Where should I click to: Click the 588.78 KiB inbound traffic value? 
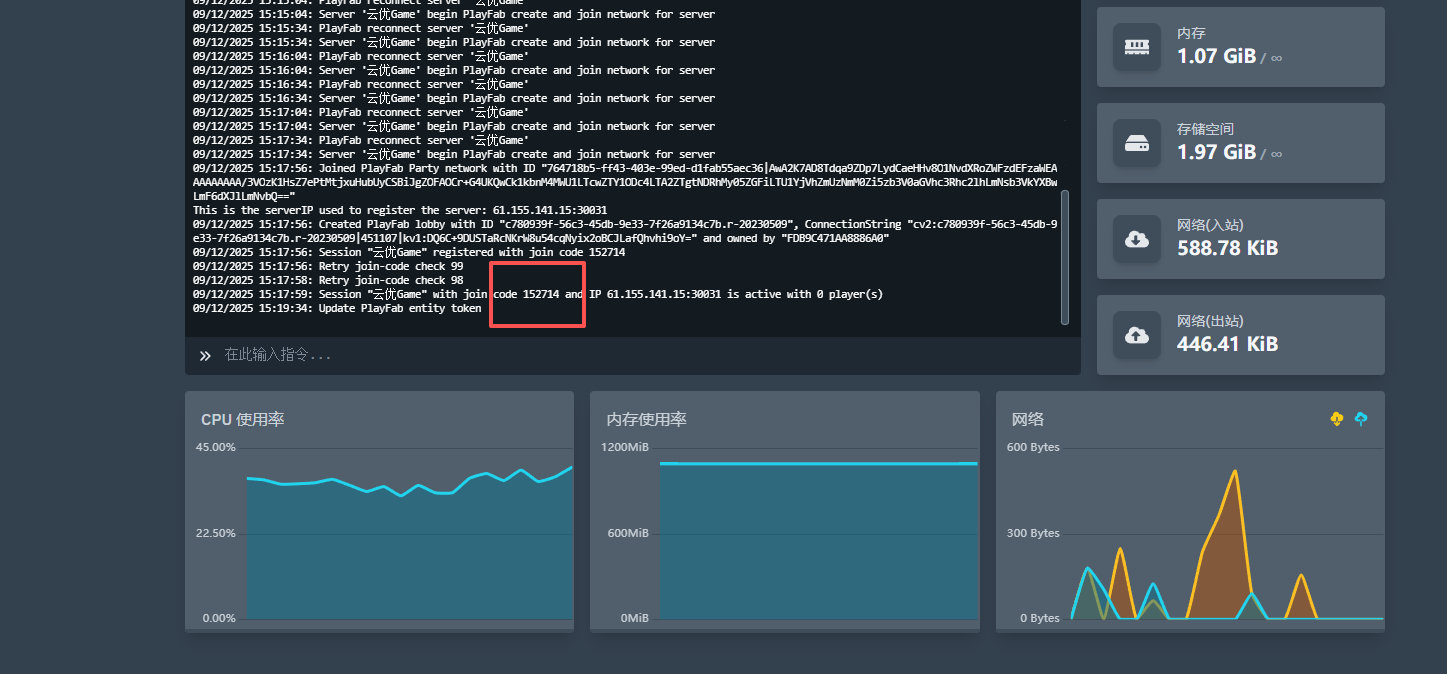(x=1227, y=249)
